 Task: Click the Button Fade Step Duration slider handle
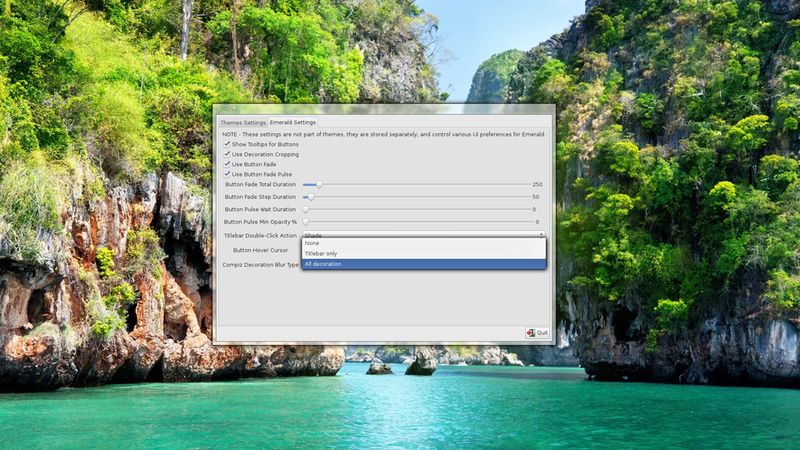coord(310,197)
